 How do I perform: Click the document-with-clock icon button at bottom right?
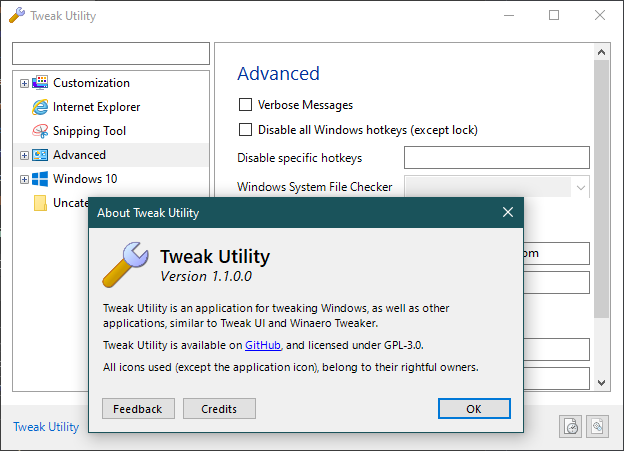click(571, 427)
